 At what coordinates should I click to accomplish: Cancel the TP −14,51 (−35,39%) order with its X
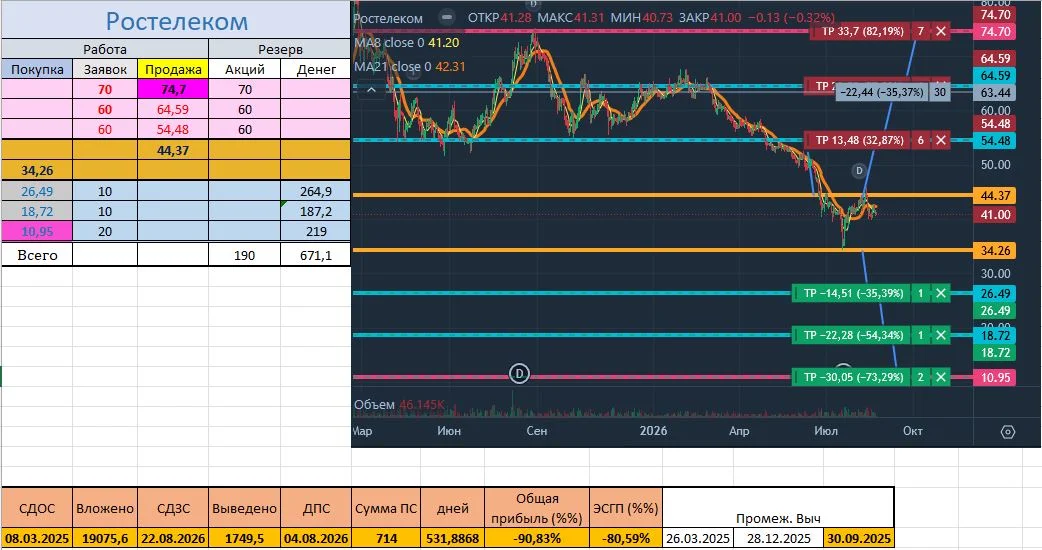pos(941,293)
